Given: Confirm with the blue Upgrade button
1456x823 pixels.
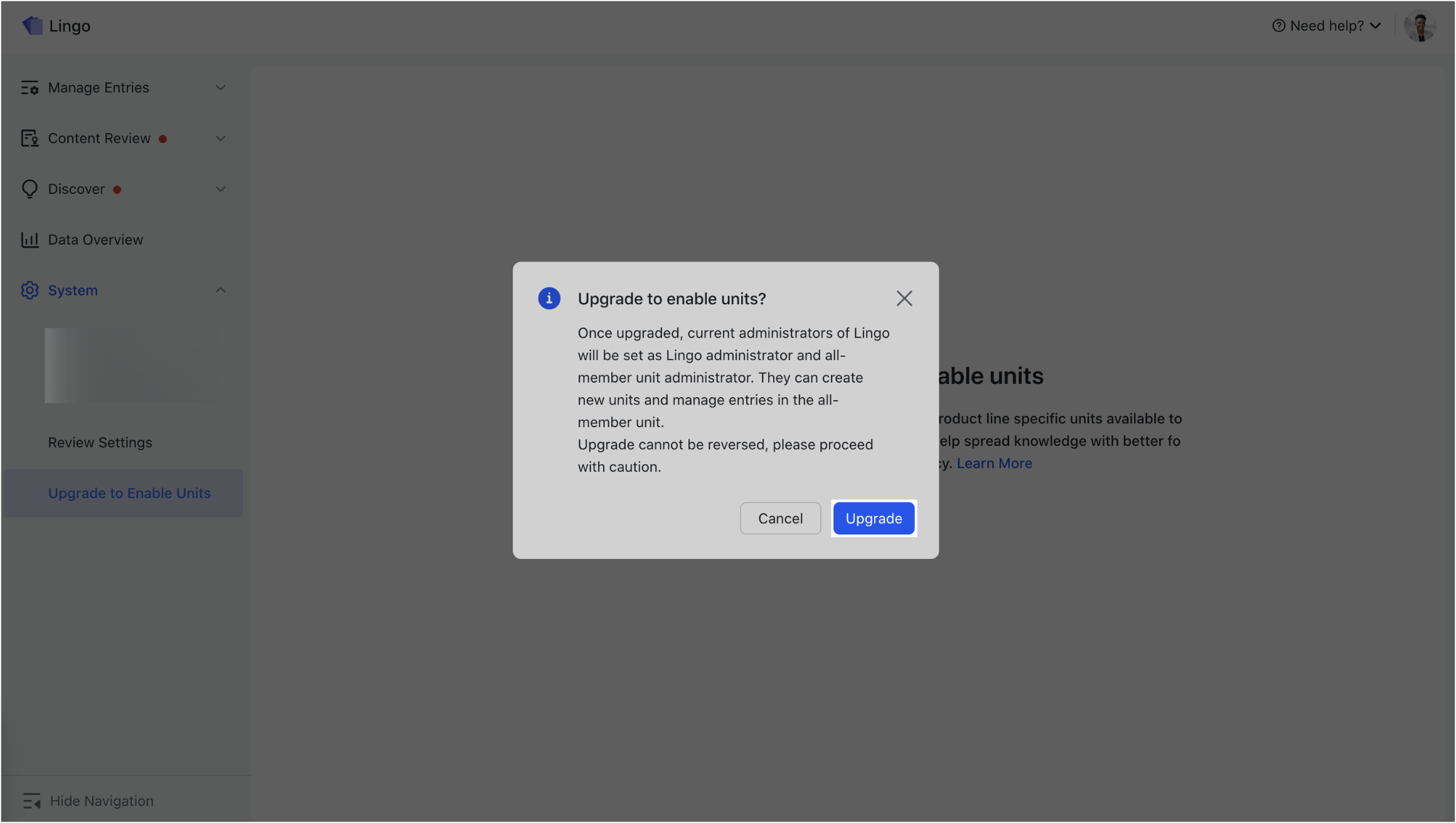Looking at the screenshot, I should pyautogui.click(x=874, y=519).
